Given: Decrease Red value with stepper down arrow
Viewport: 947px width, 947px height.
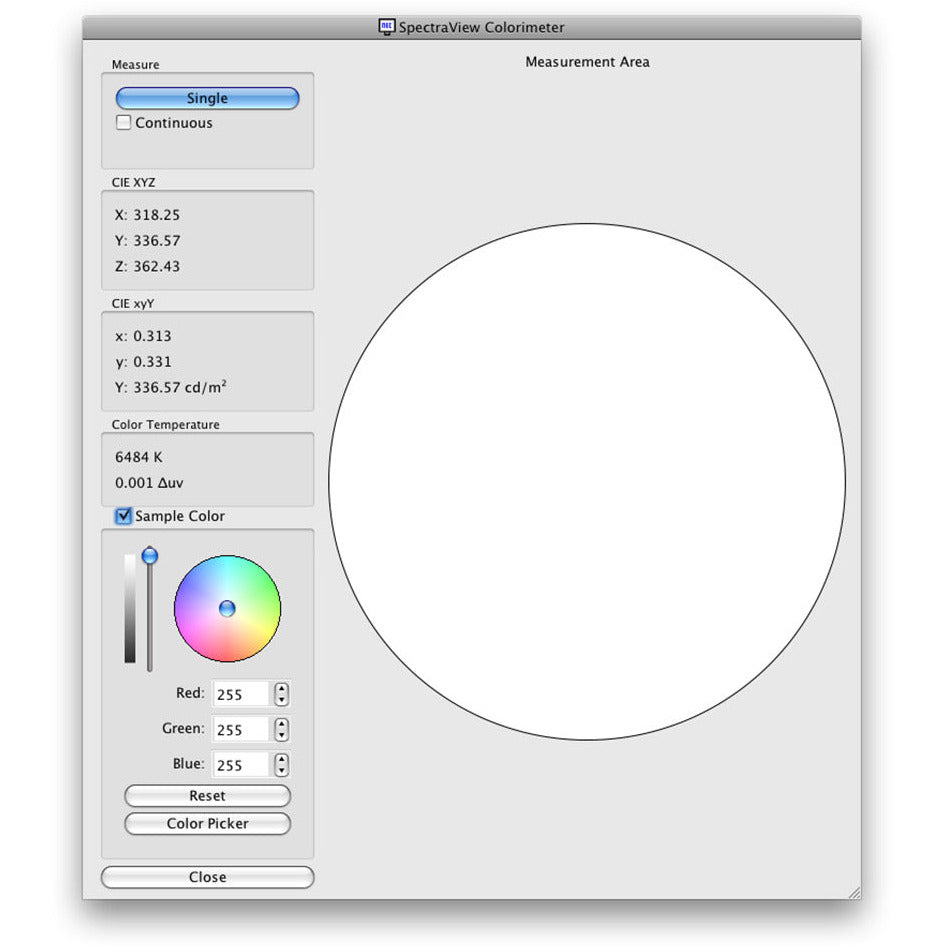Looking at the screenshot, I should (282, 700).
